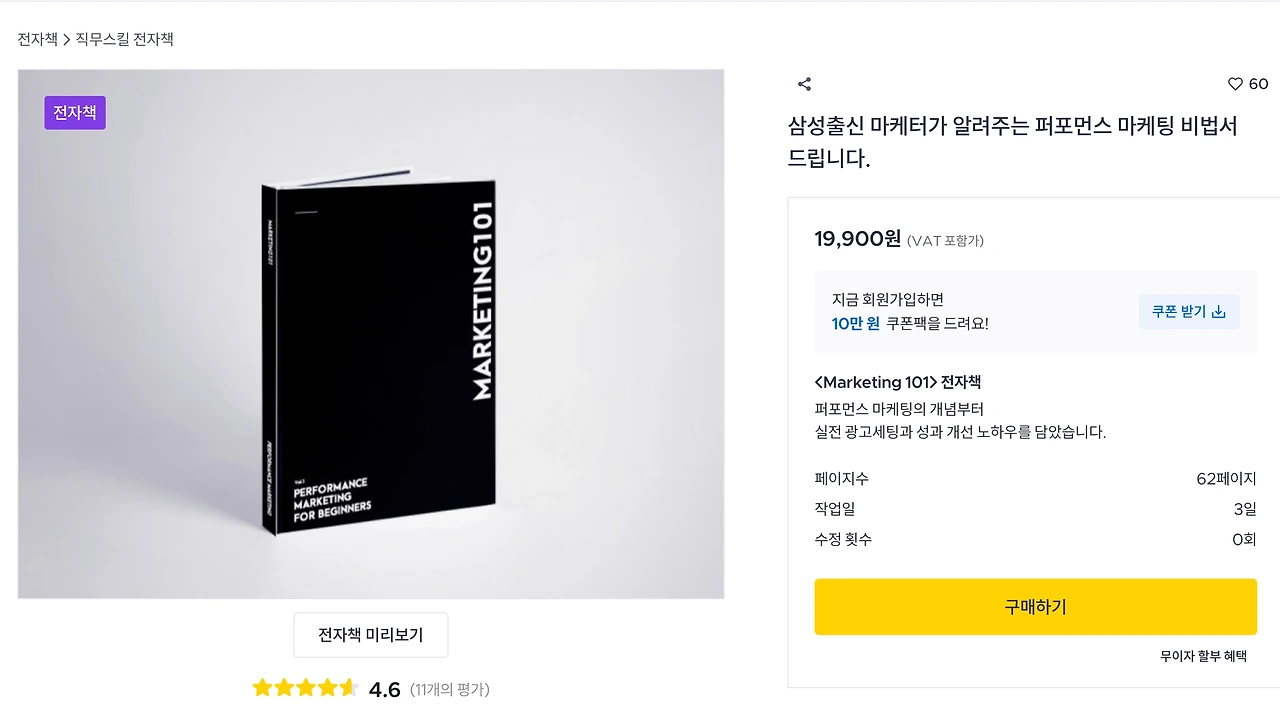Click the 10만 원 coupon pack text

click(856, 323)
